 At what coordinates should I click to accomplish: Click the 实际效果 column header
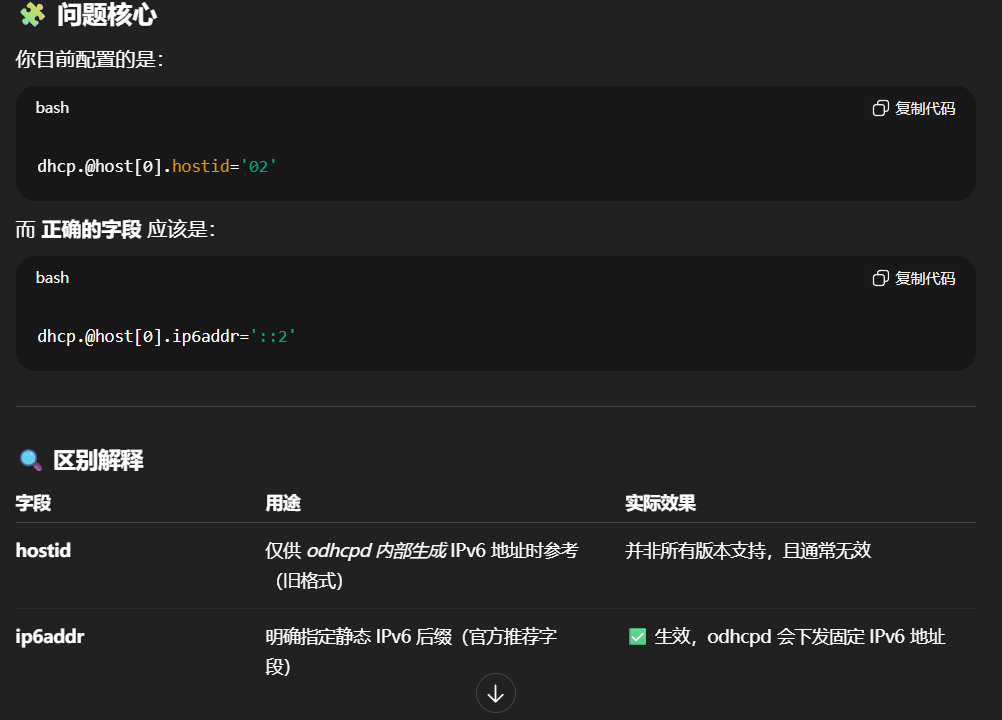[x=660, y=503]
